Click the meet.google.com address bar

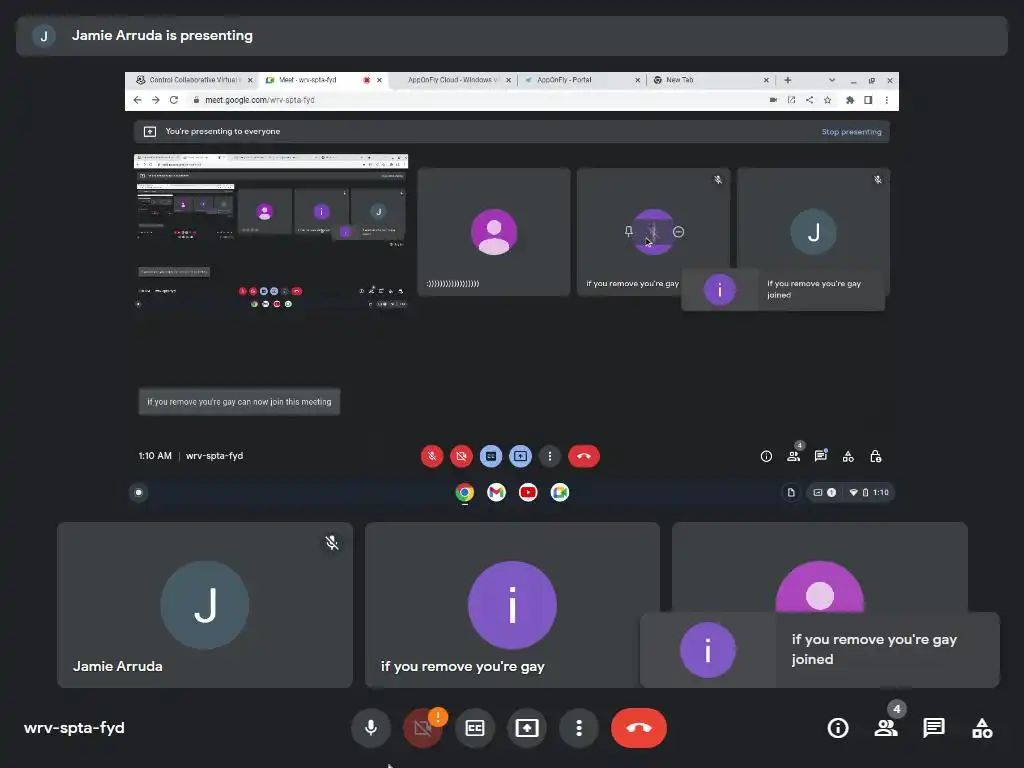point(477,100)
